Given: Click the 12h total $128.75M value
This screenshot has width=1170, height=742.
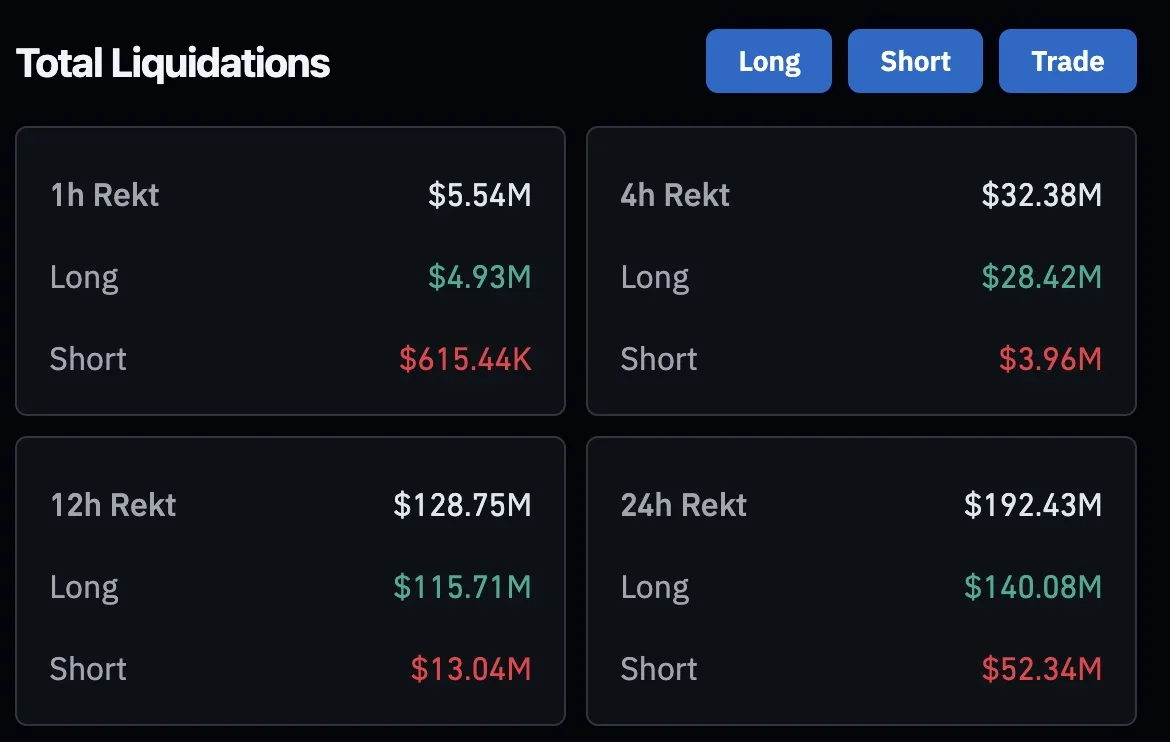Looking at the screenshot, I should pos(462,505).
